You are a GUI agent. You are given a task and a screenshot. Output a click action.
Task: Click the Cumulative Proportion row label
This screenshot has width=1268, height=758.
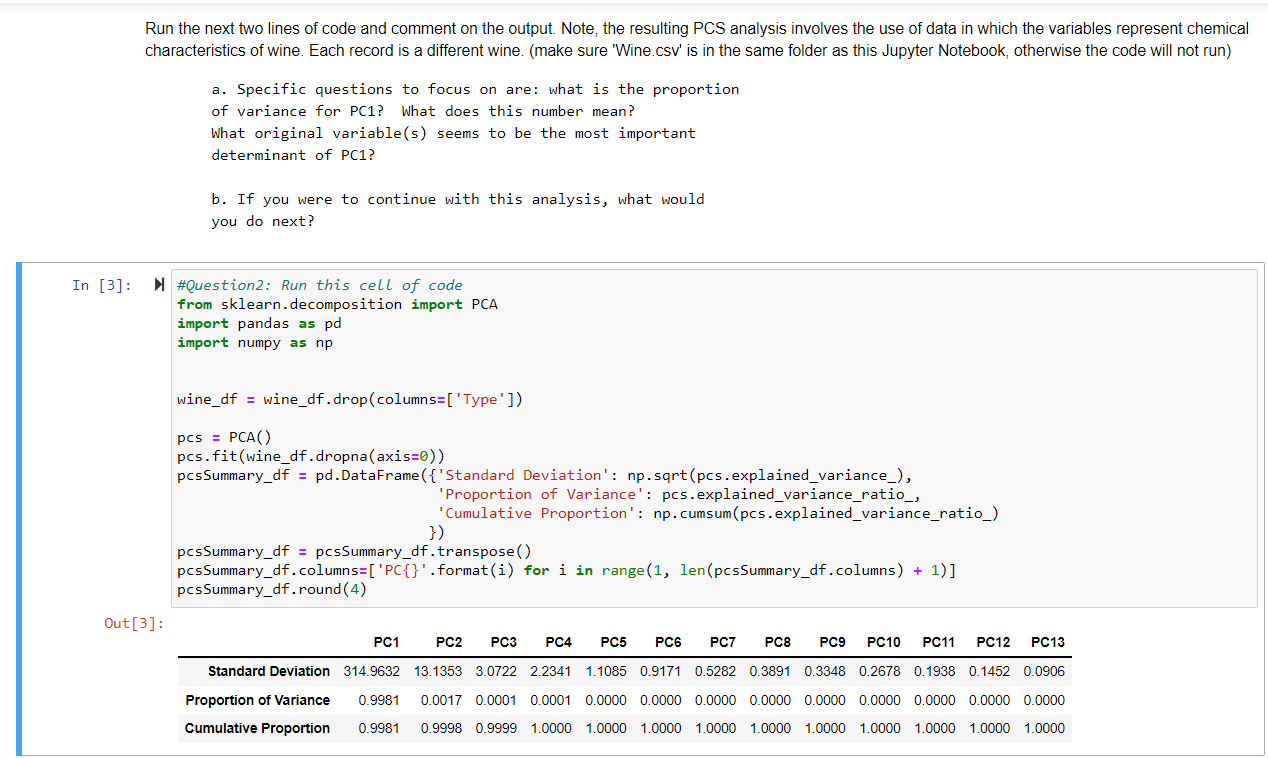tap(260, 728)
